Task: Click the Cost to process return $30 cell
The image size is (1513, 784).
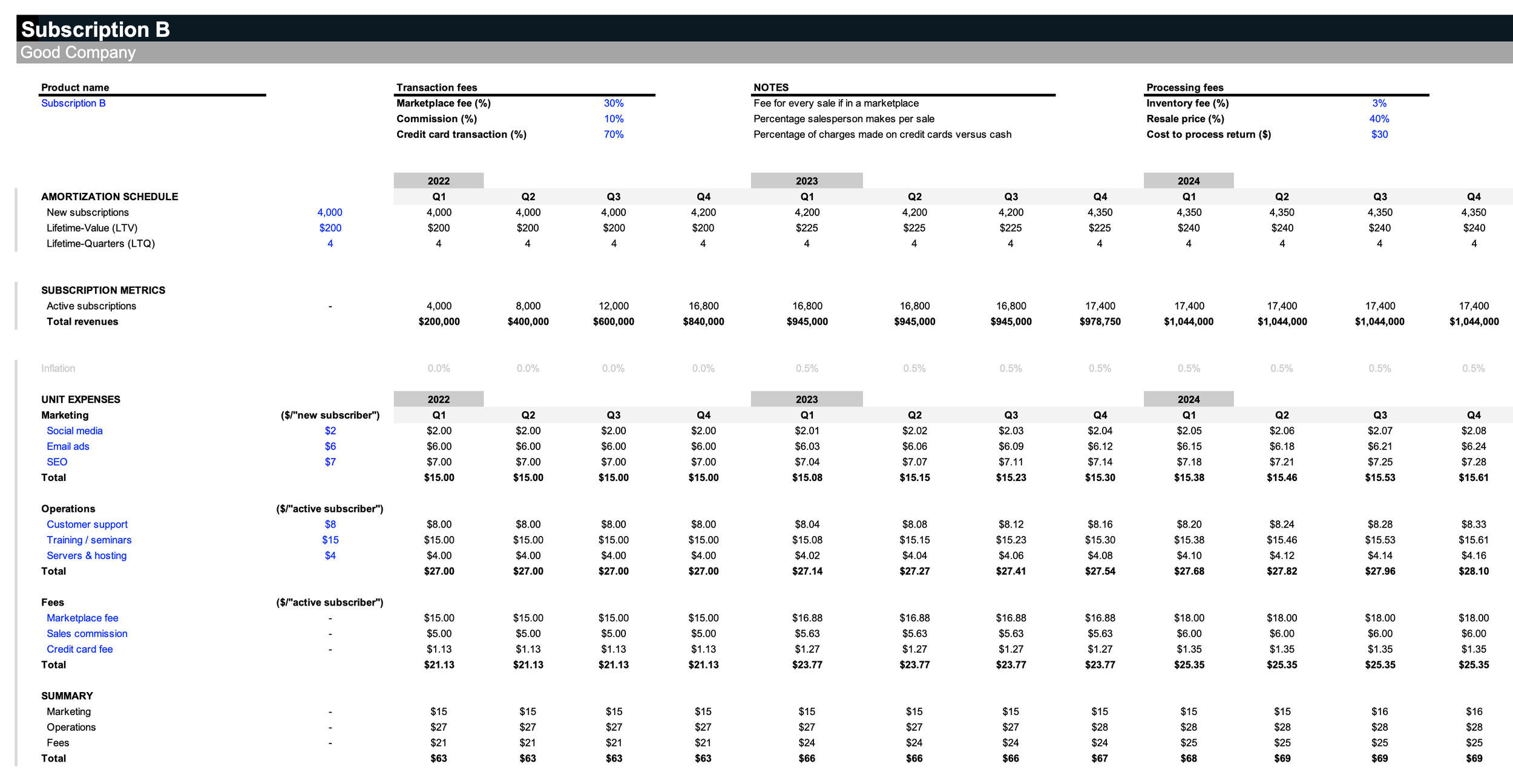Action: click(x=1379, y=134)
